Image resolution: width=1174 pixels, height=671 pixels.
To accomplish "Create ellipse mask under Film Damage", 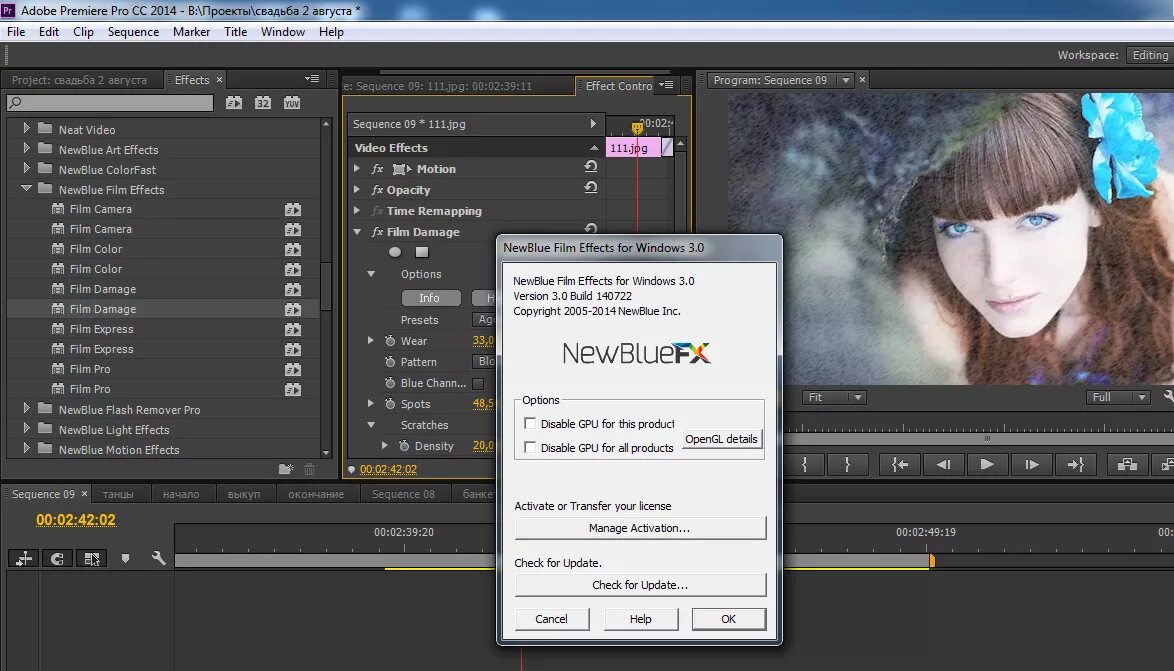I will click(x=395, y=252).
